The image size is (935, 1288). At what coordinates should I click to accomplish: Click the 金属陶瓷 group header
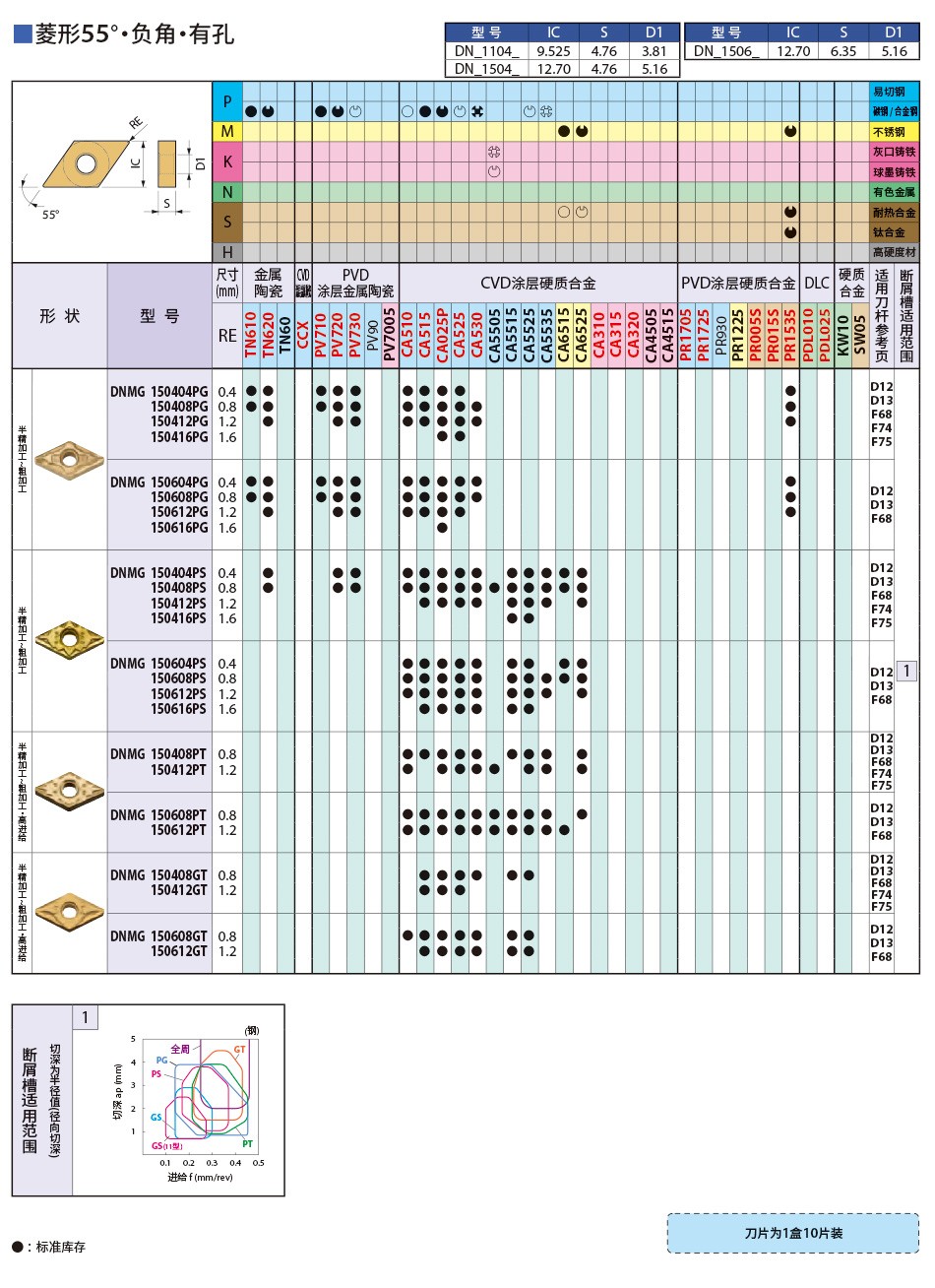point(268,283)
